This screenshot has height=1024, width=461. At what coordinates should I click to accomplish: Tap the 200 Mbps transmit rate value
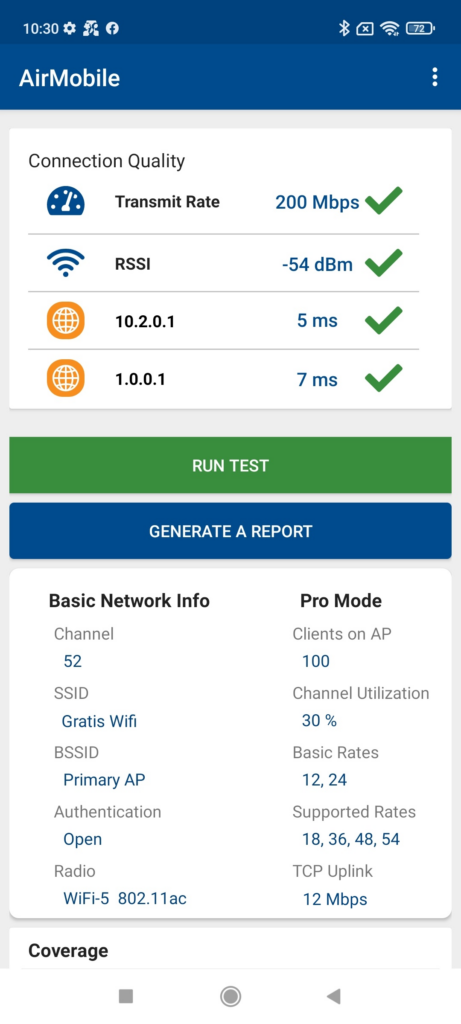pos(317,202)
